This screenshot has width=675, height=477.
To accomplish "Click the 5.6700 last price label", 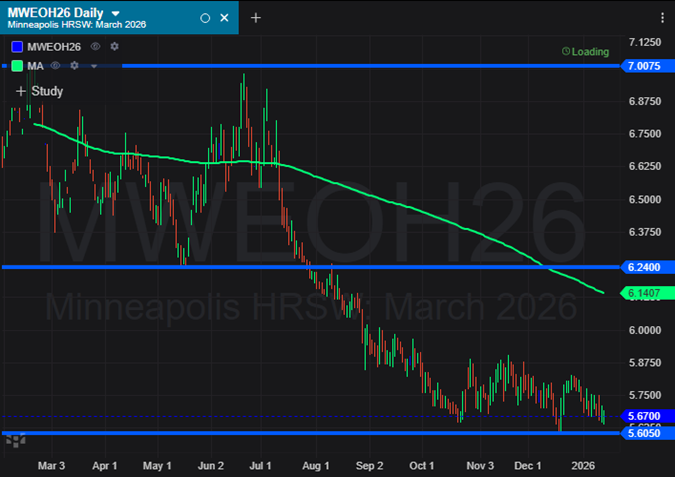I will (x=647, y=416).
